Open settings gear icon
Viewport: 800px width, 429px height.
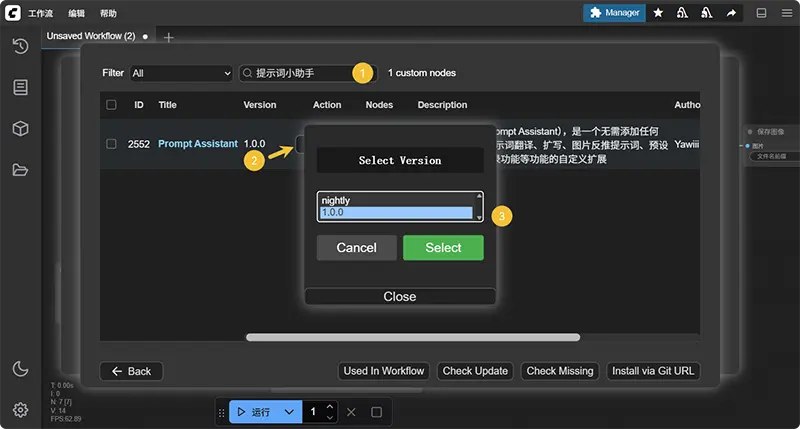(20, 410)
